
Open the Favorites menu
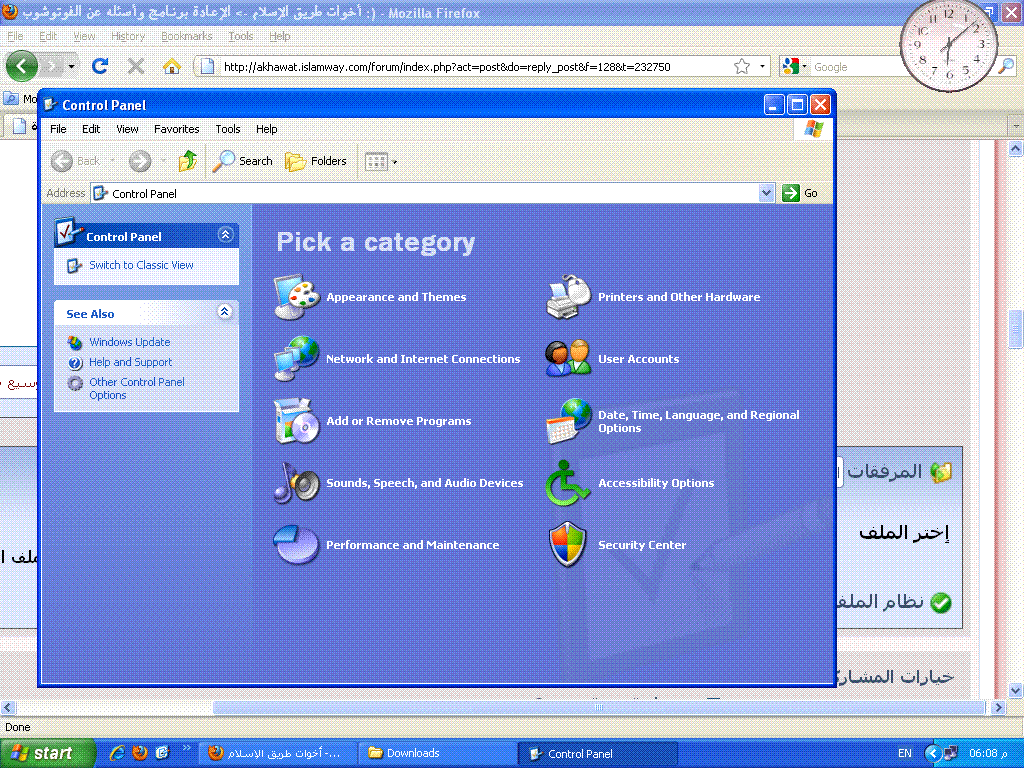click(176, 129)
